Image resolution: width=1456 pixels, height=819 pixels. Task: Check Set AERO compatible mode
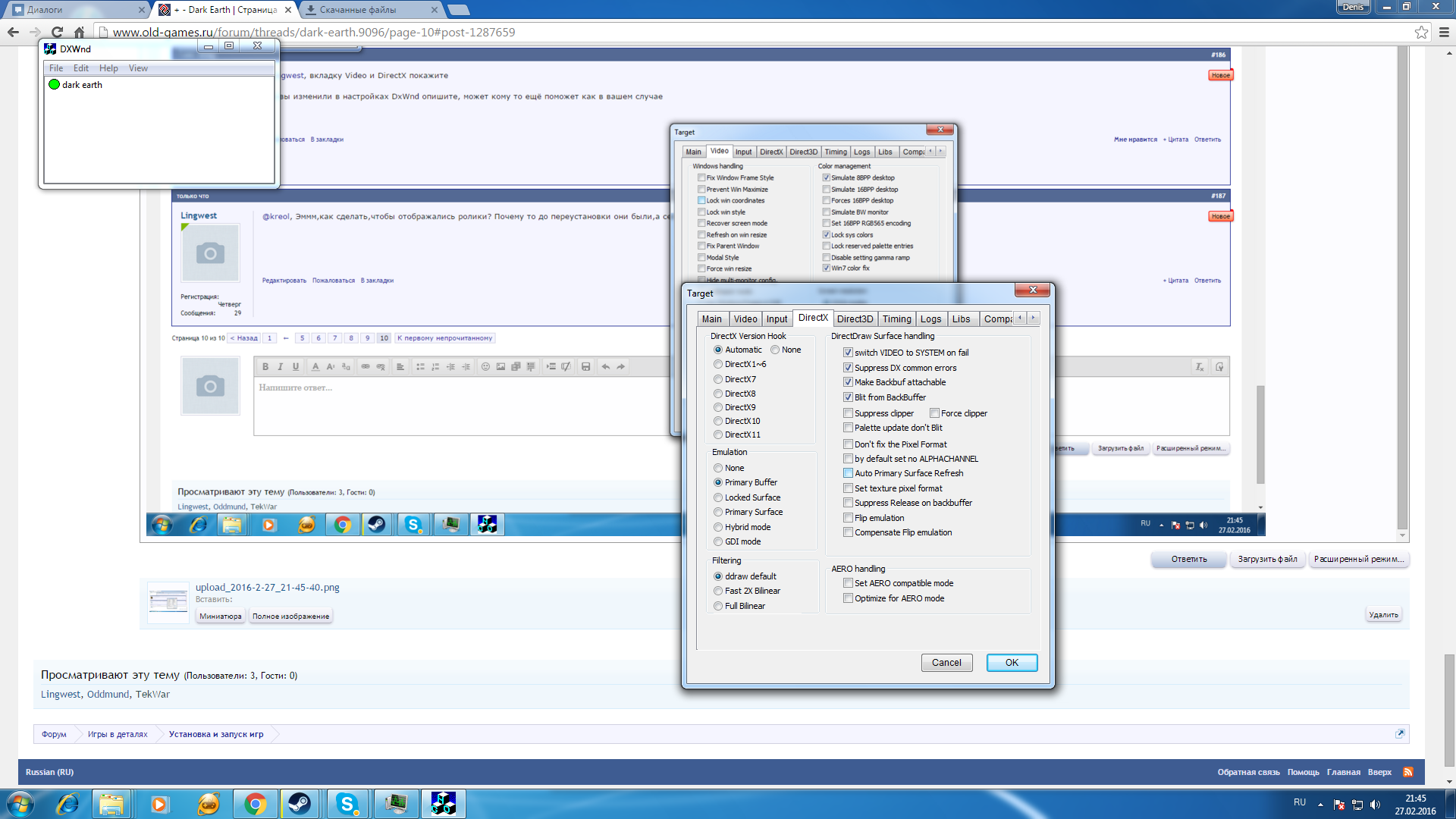click(x=849, y=583)
